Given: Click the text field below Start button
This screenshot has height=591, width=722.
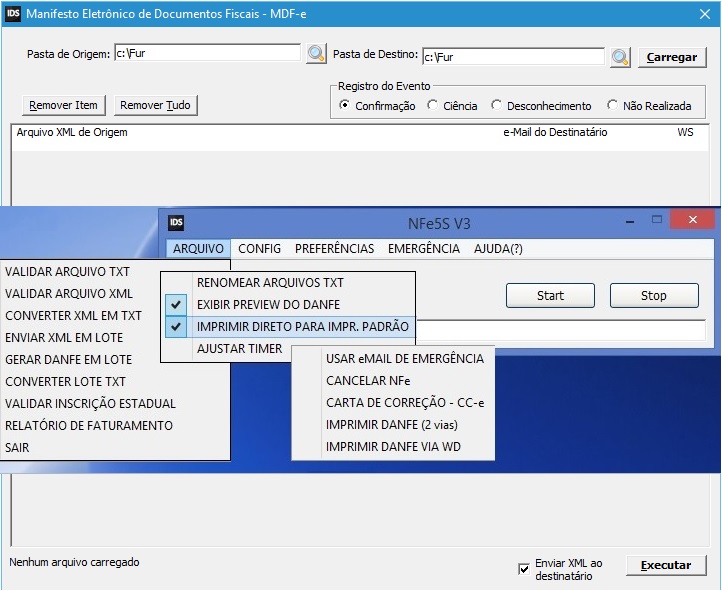Looking at the screenshot, I should click(x=560, y=330).
